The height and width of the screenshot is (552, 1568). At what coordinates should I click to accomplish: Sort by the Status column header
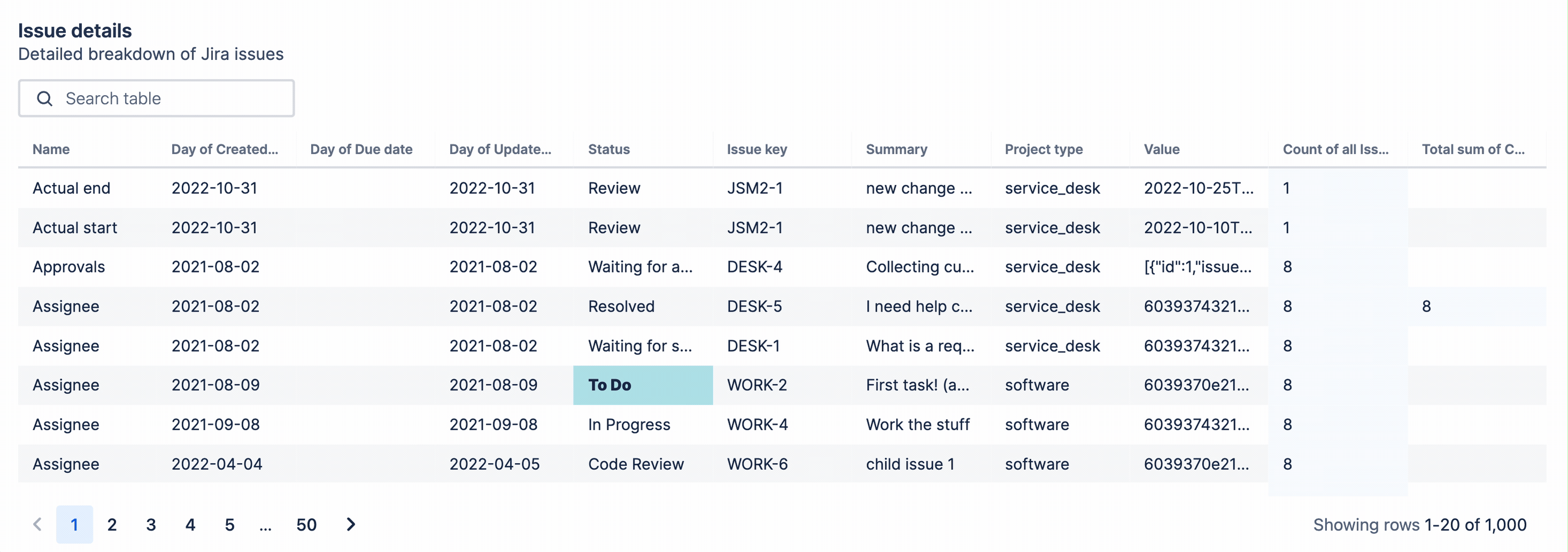[609, 149]
